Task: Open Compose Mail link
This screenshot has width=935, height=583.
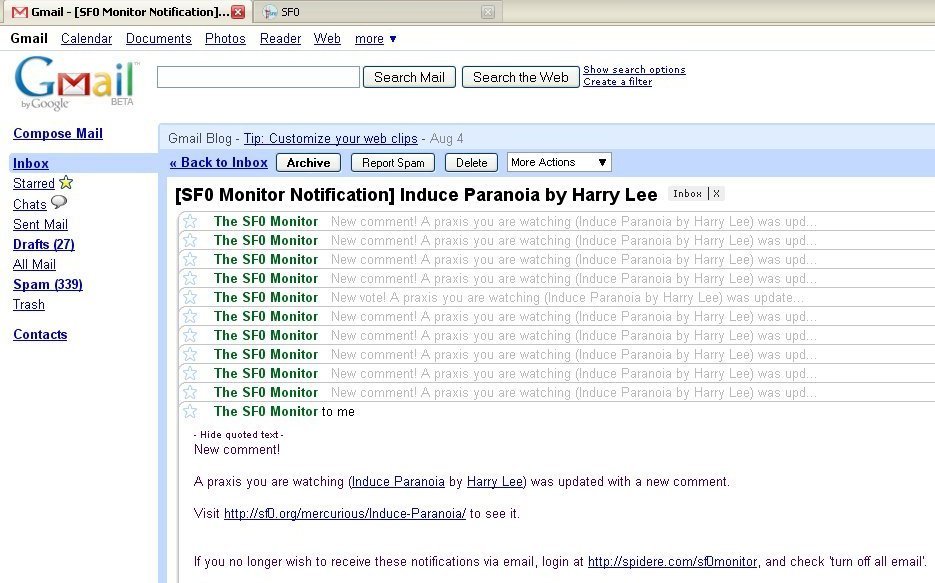Action: [58, 133]
